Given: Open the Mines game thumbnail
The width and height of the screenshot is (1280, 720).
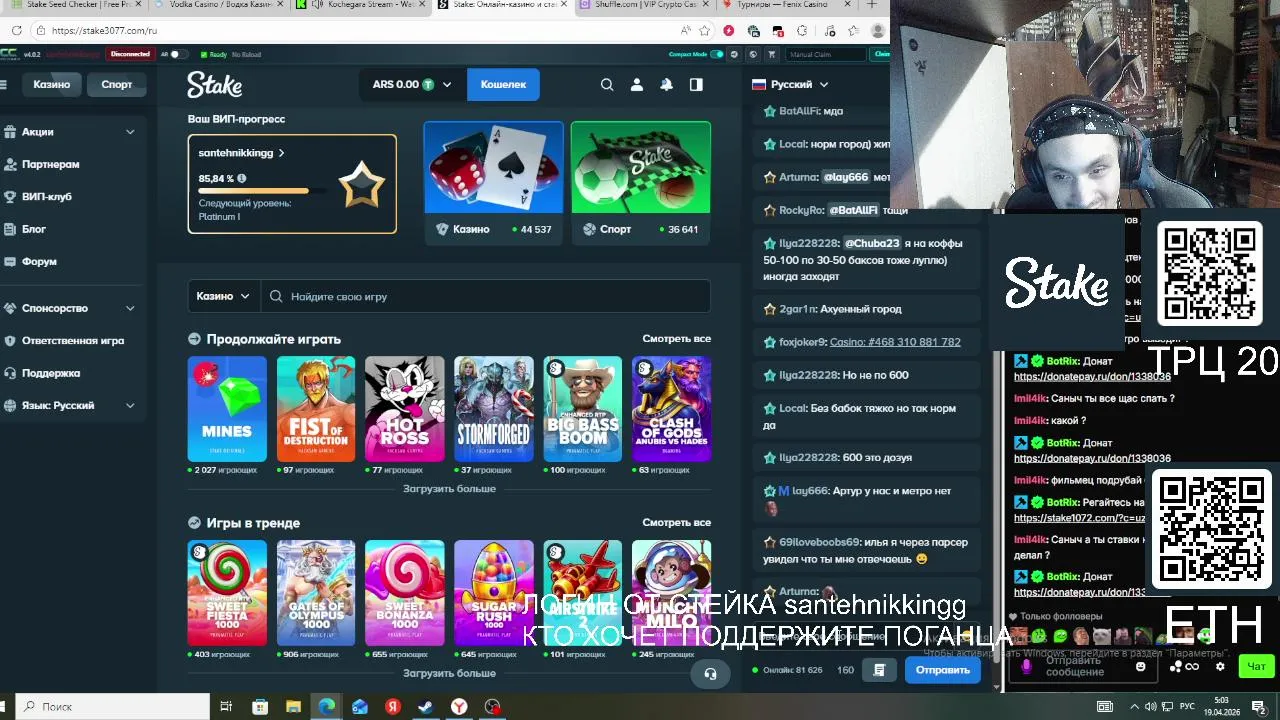Looking at the screenshot, I should (227, 409).
